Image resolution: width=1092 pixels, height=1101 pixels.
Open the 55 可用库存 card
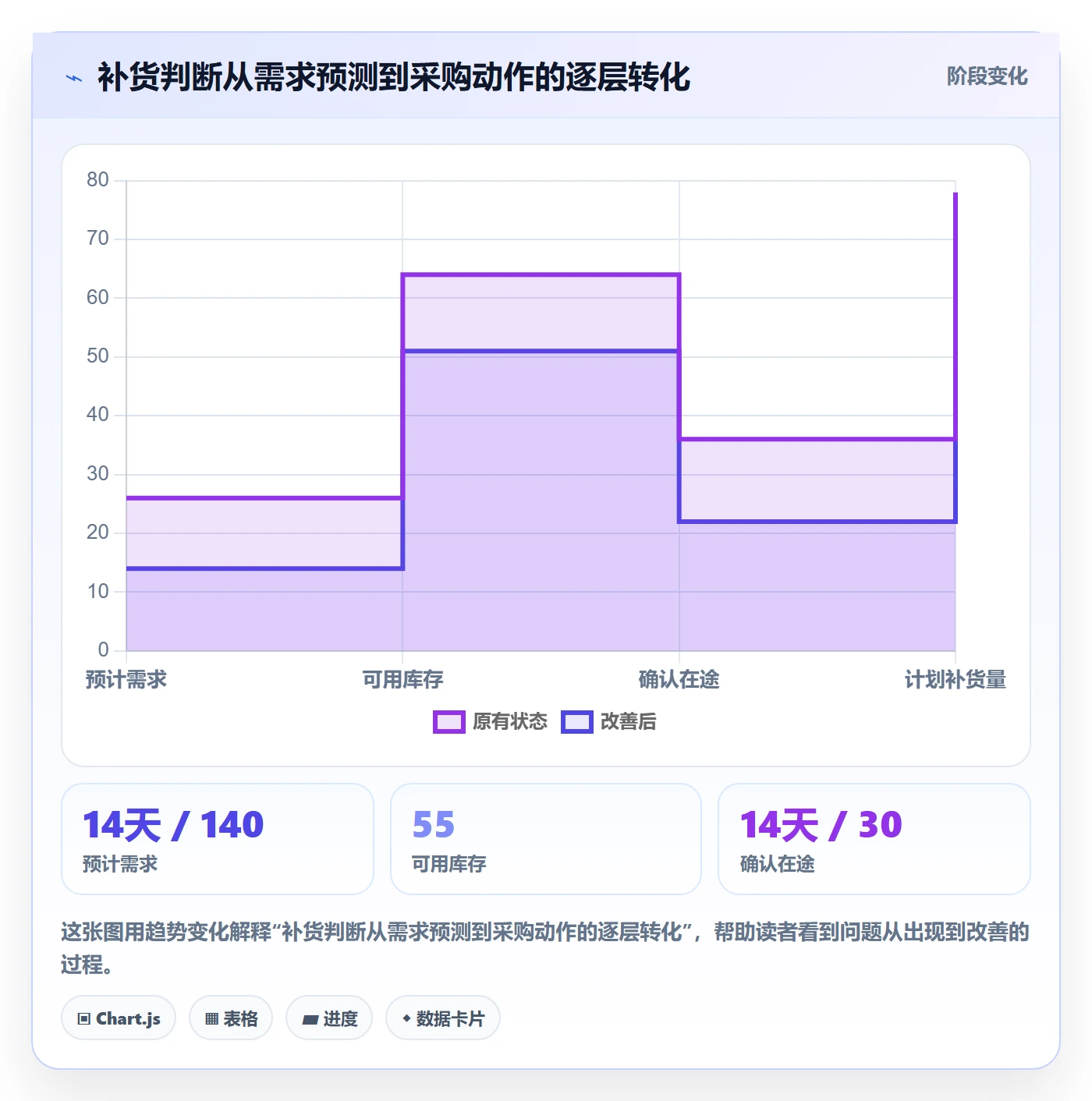click(x=546, y=839)
